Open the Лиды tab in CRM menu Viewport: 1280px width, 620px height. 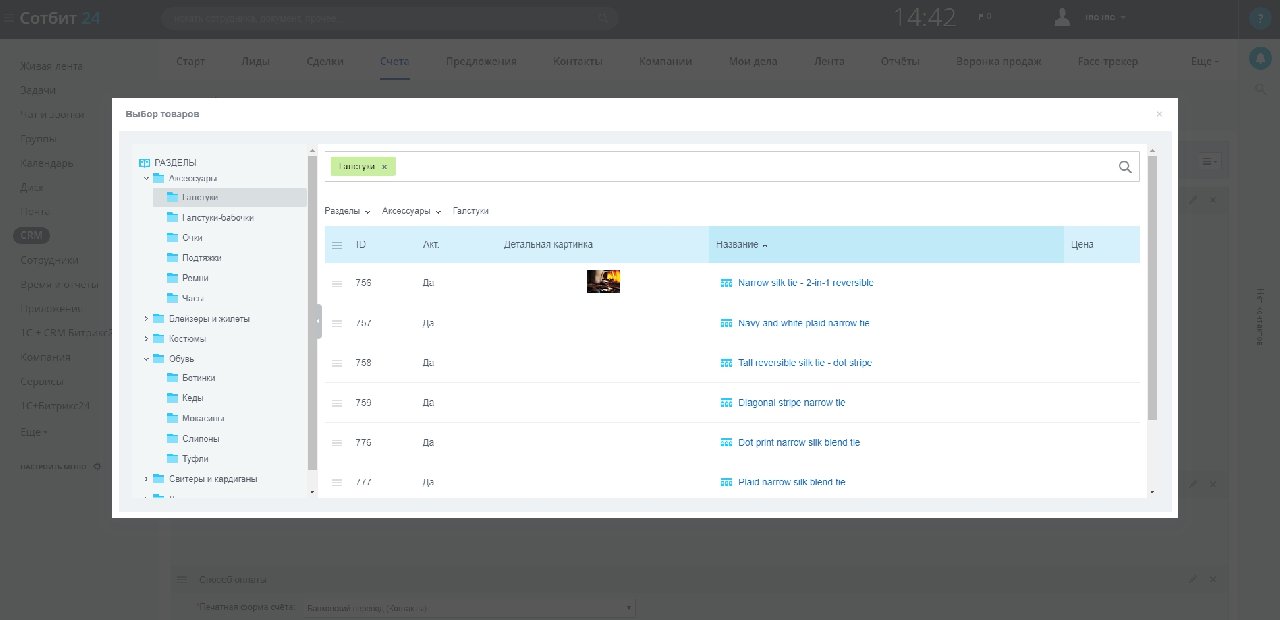click(x=256, y=61)
